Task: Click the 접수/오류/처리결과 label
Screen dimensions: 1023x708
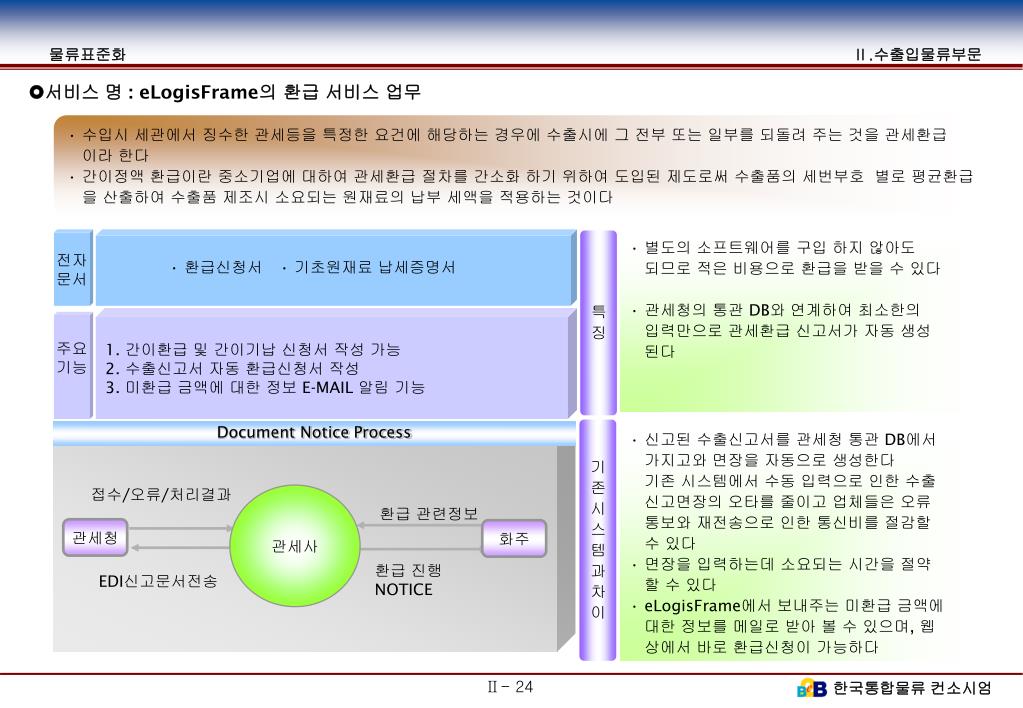Action: coord(161,495)
